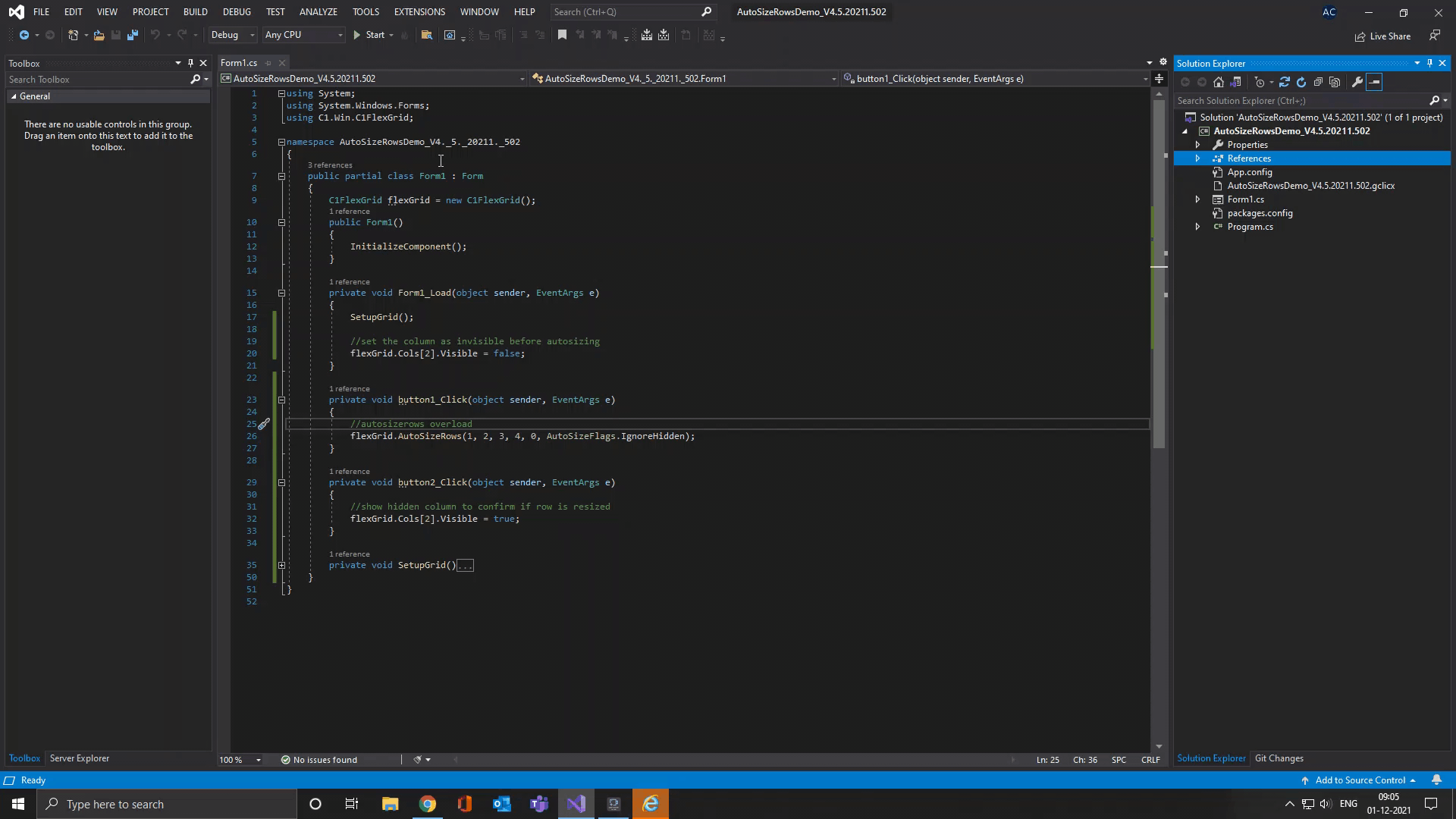Image resolution: width=1456 pixels, height=819 pixels.
Task: Click the Open File folder icon
Action: 99,35
